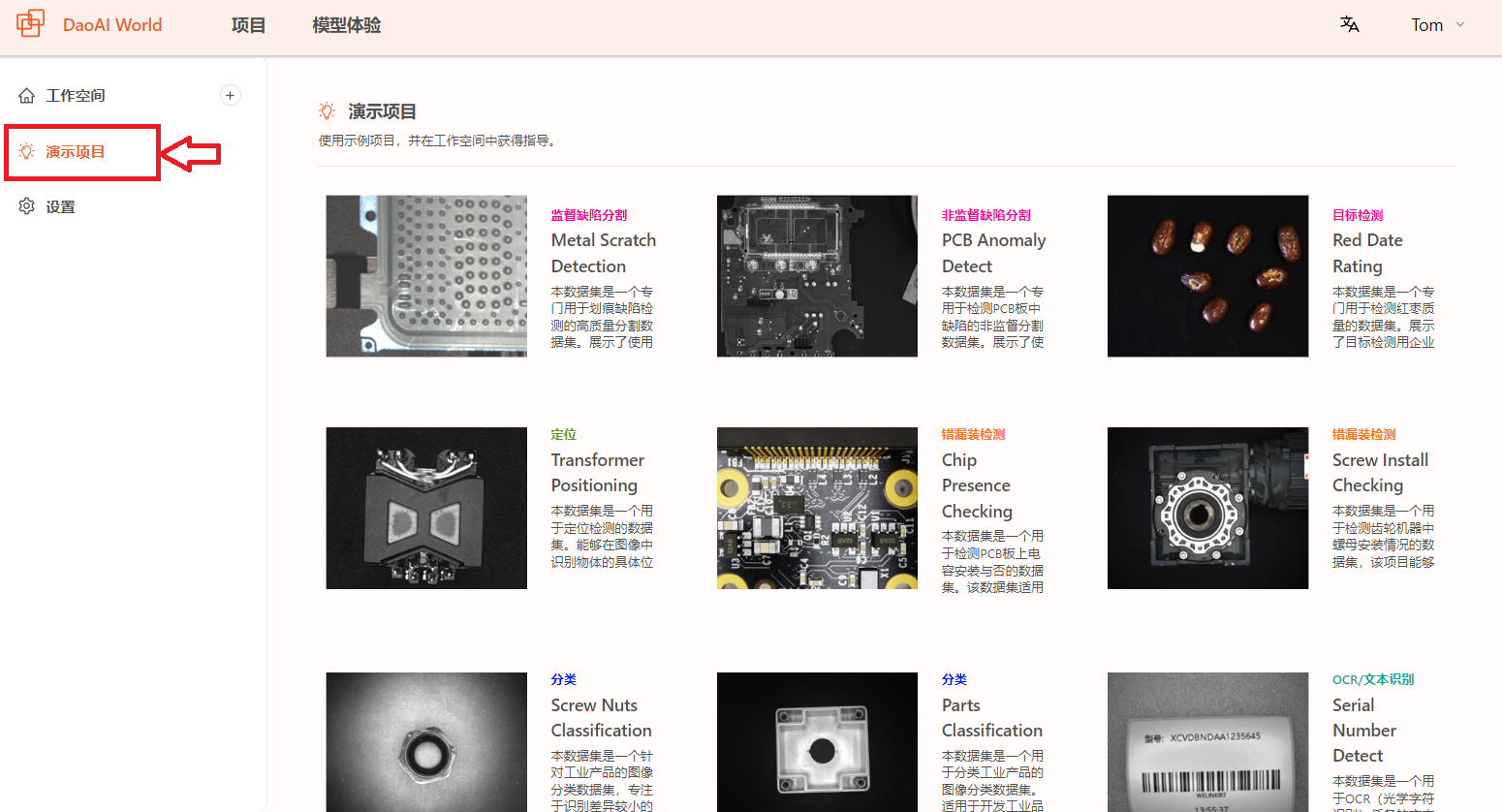The image size is (1502, 812).
Task: Click the 监督缺陷分割 tag label
Action: (589, 215)
